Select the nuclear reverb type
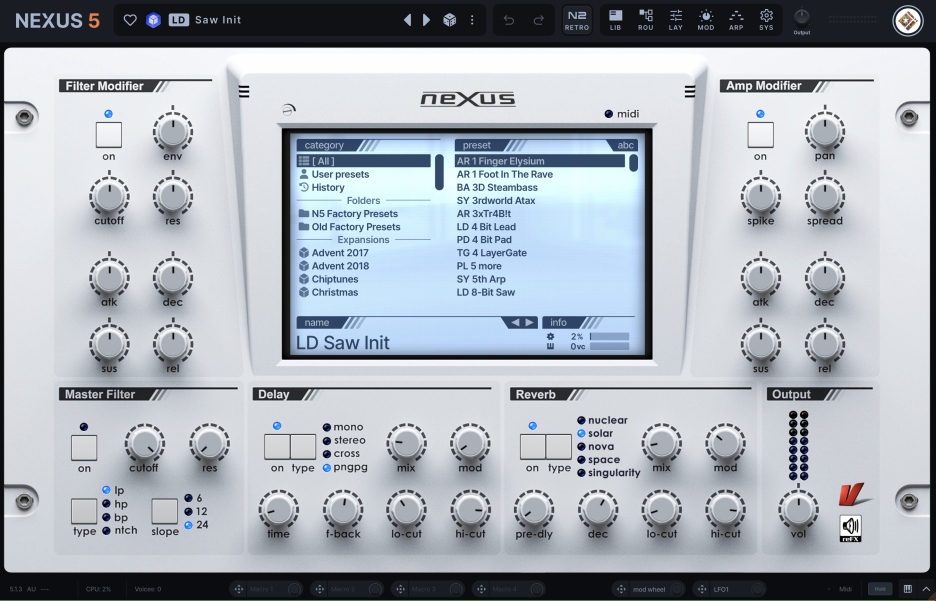 click(x=602, y=420)
